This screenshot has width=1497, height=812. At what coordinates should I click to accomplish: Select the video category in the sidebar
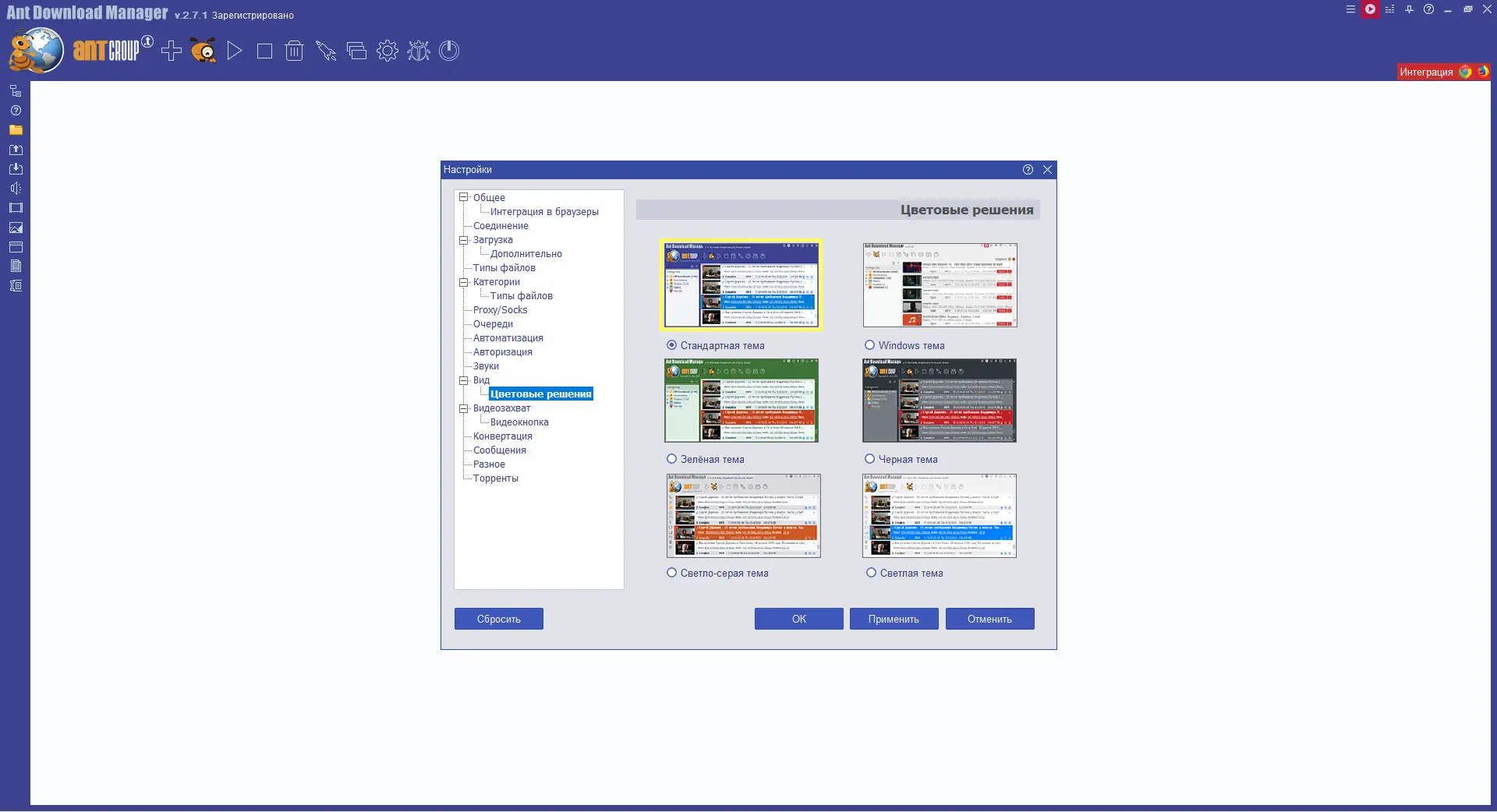click(16, 207)
